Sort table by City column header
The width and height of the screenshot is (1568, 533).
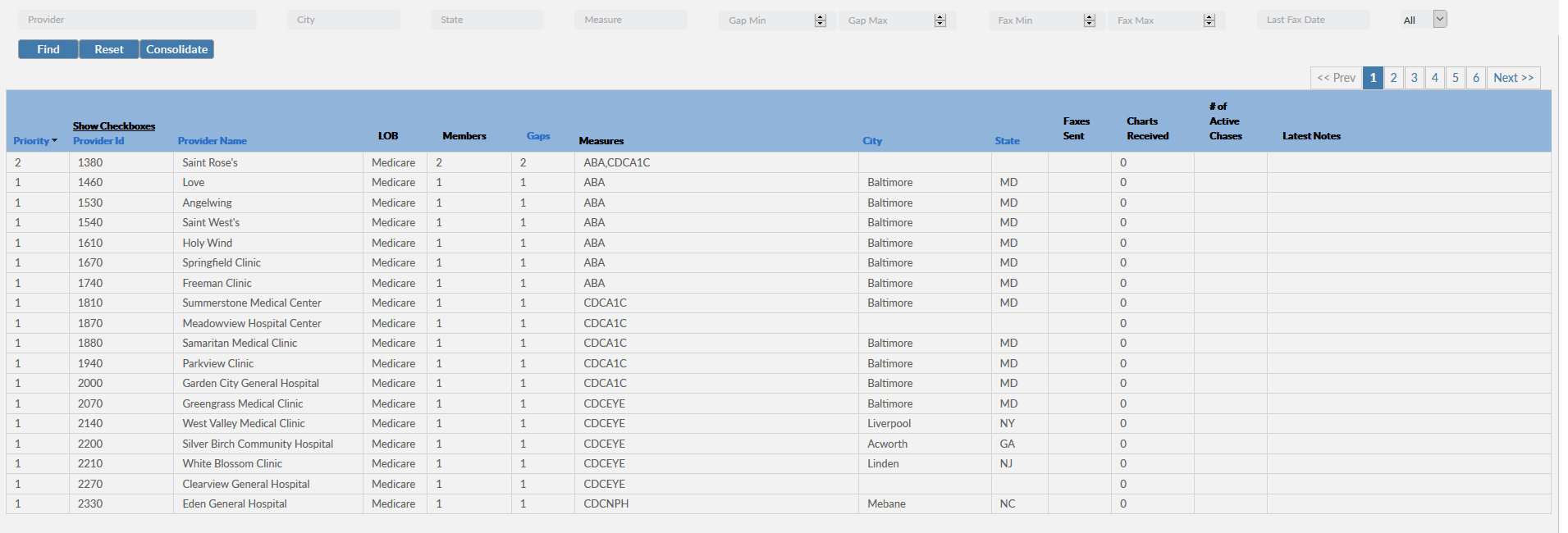coord(872,141)
